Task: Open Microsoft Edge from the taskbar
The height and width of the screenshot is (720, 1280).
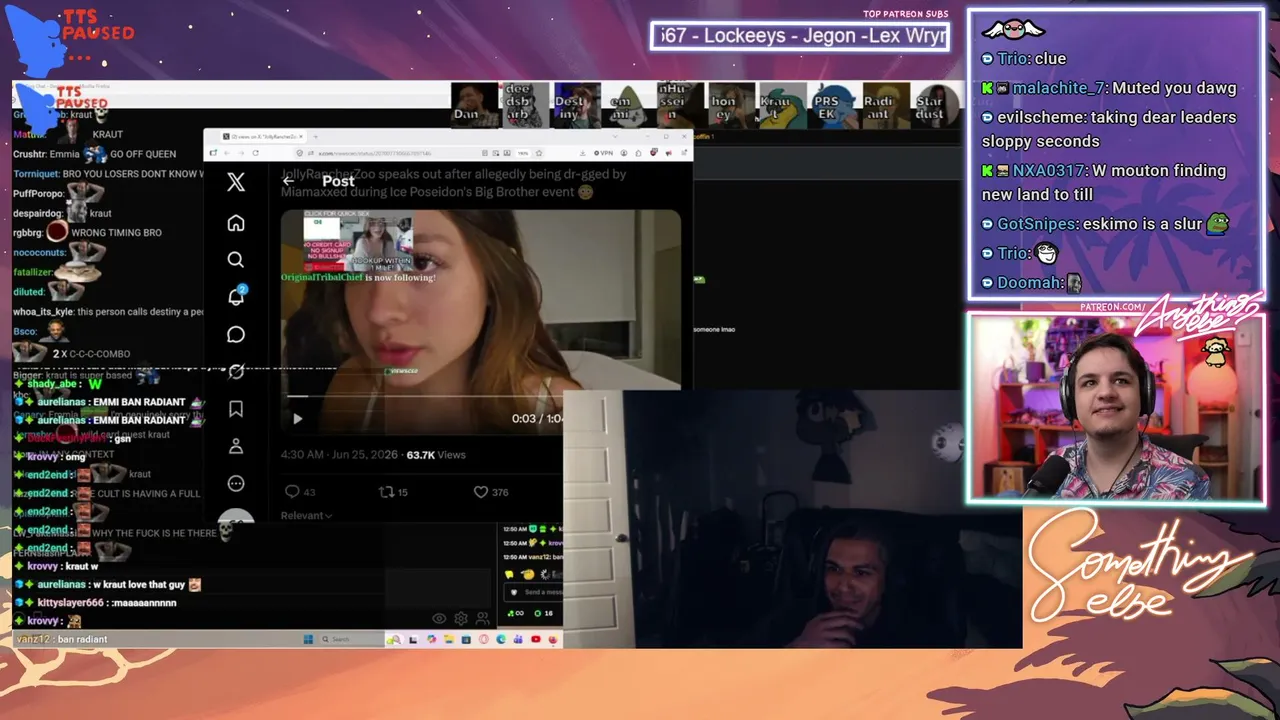Action: (x=501, y=640)
